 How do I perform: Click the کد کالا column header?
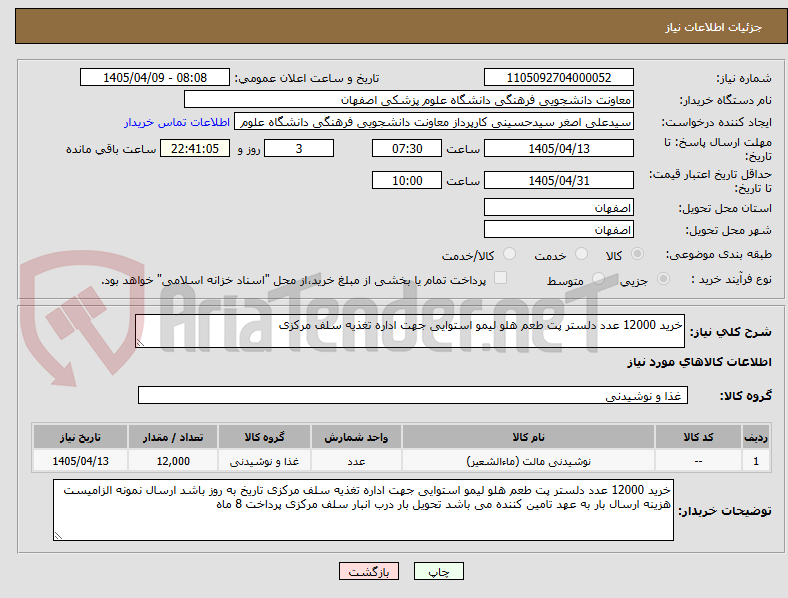pos(698,437)
